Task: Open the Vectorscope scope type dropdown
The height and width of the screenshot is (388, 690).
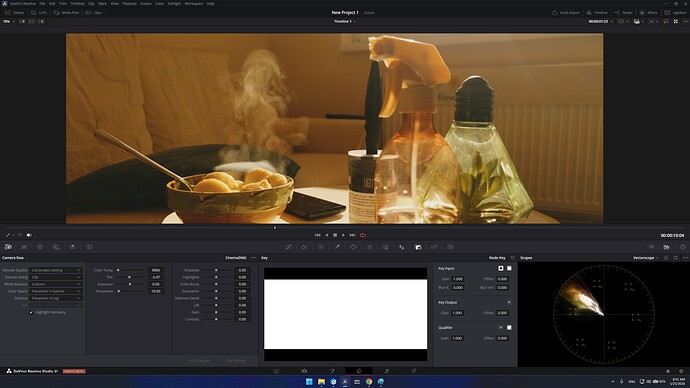Action: click(646, 258)
